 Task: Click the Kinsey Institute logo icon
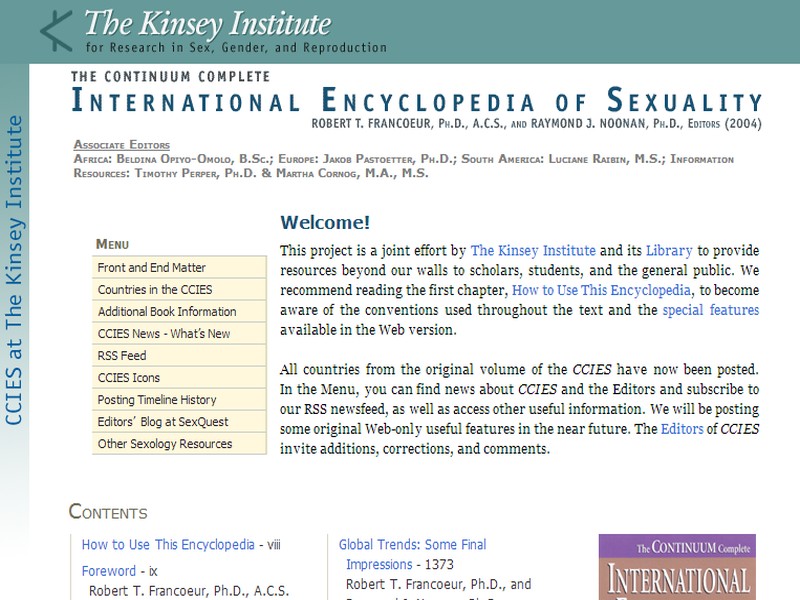(57, 32)
